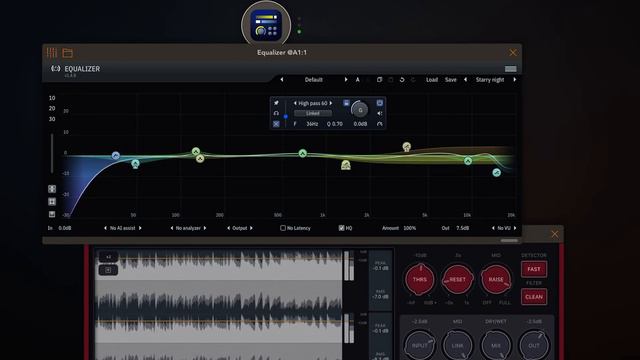Click the undo arrow in preset bar

[x=402, y=80]
